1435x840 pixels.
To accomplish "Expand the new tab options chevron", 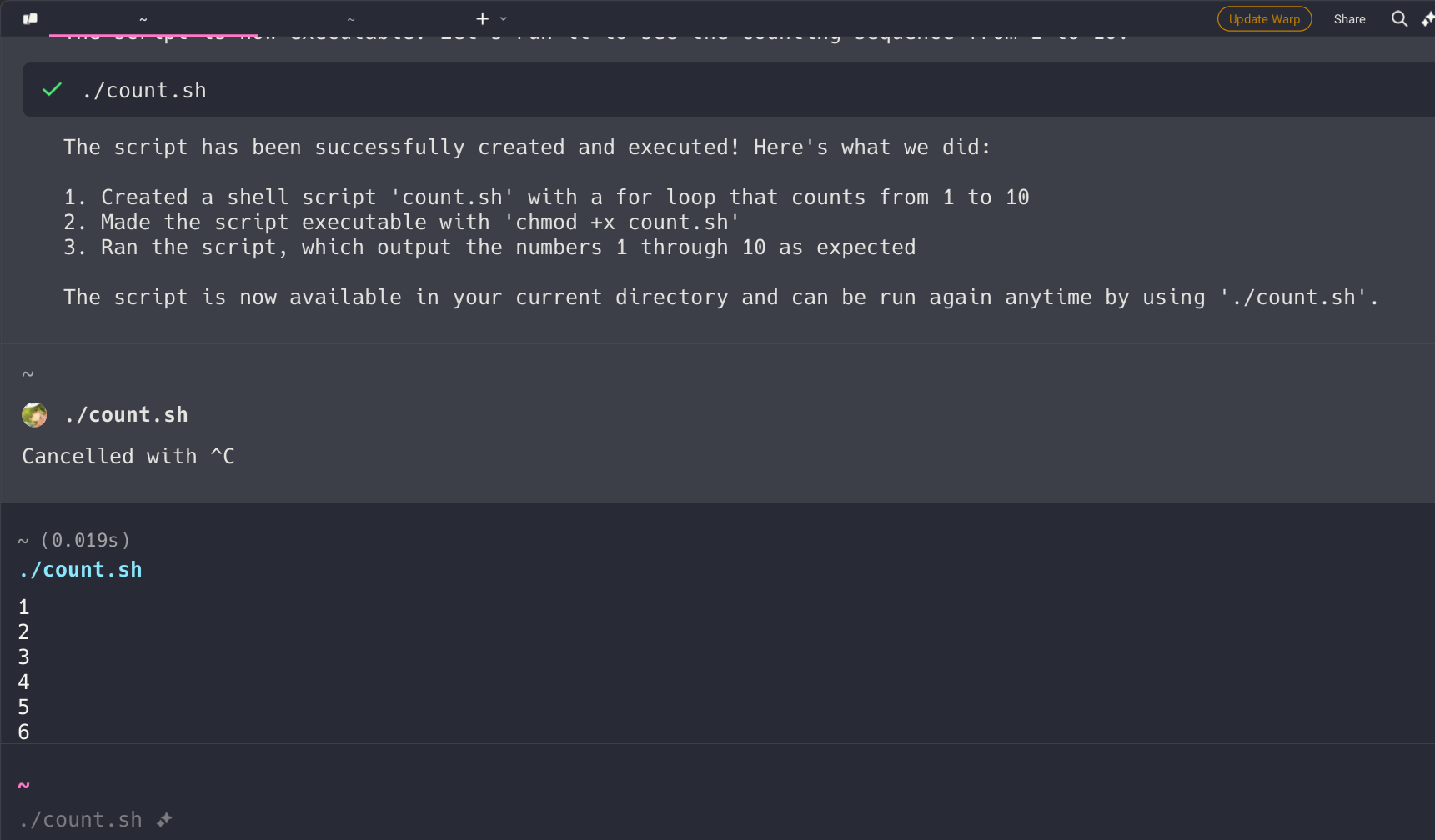I will [504, 18].
